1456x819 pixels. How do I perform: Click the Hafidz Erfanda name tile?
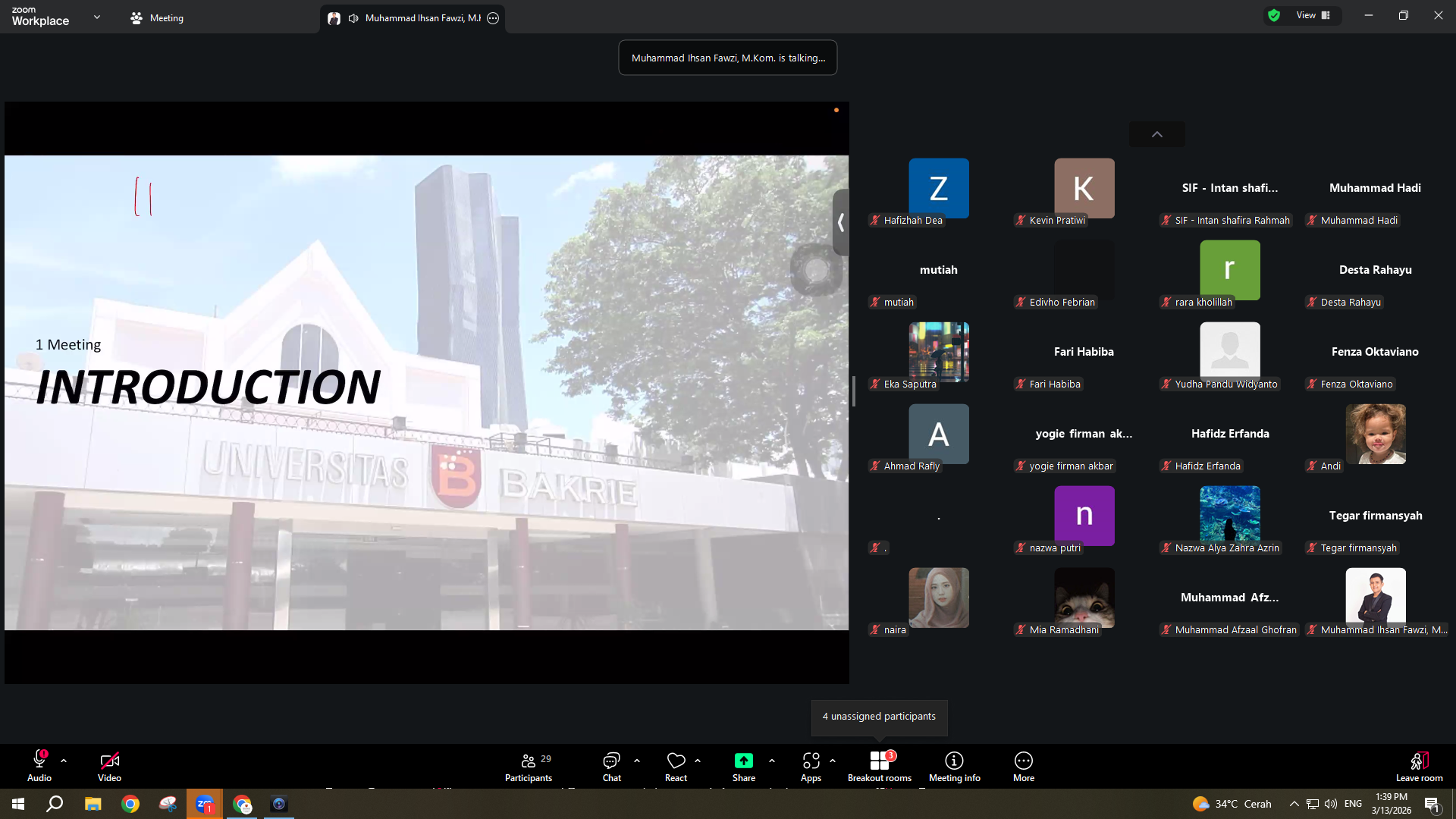(x=1230, y=434)
